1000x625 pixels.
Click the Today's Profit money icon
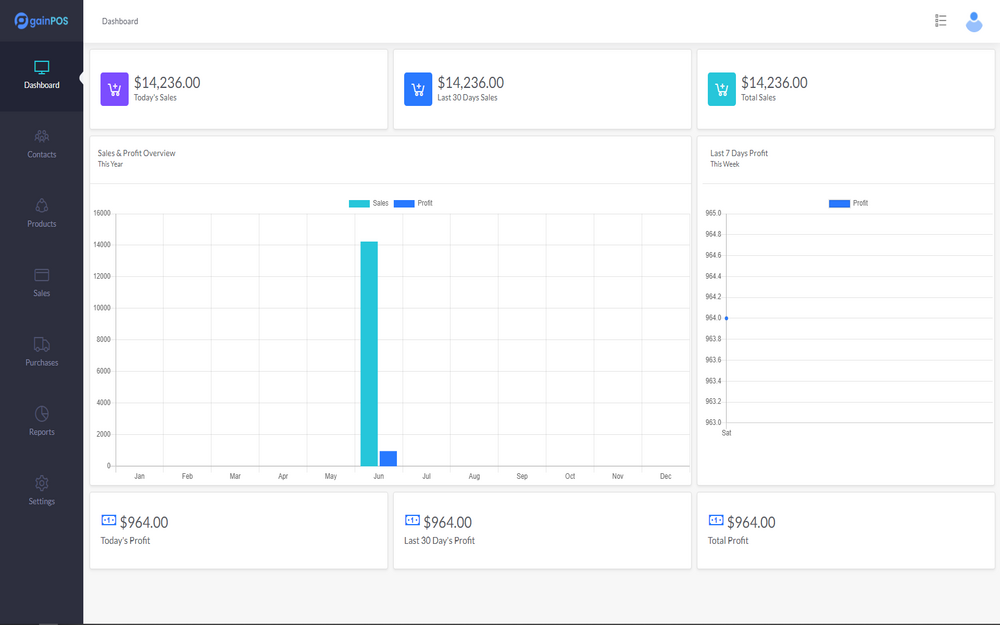click(x=109, y=520)
